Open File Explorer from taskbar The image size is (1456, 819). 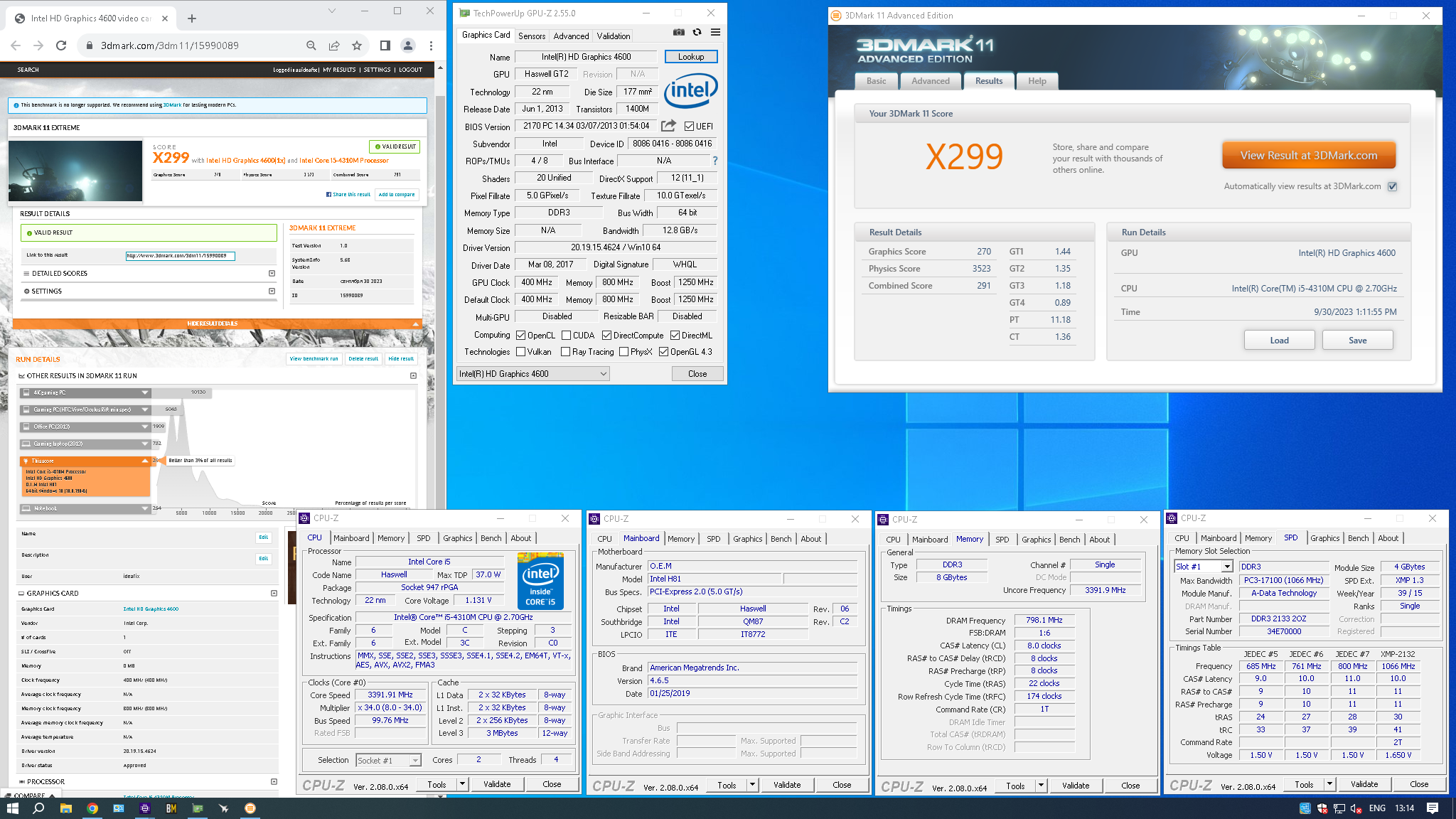pyautogui.click(x=65, y=808)
